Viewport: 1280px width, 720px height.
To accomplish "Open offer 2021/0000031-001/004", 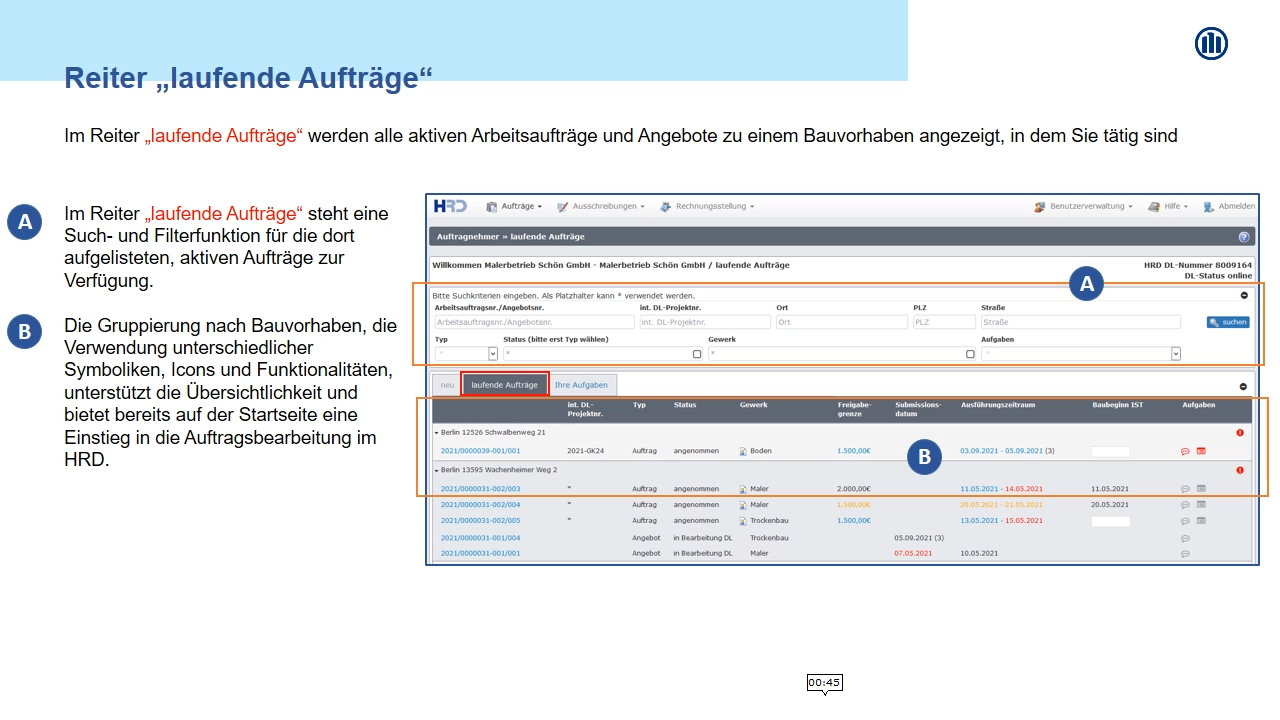I will (x=480, y=538).
